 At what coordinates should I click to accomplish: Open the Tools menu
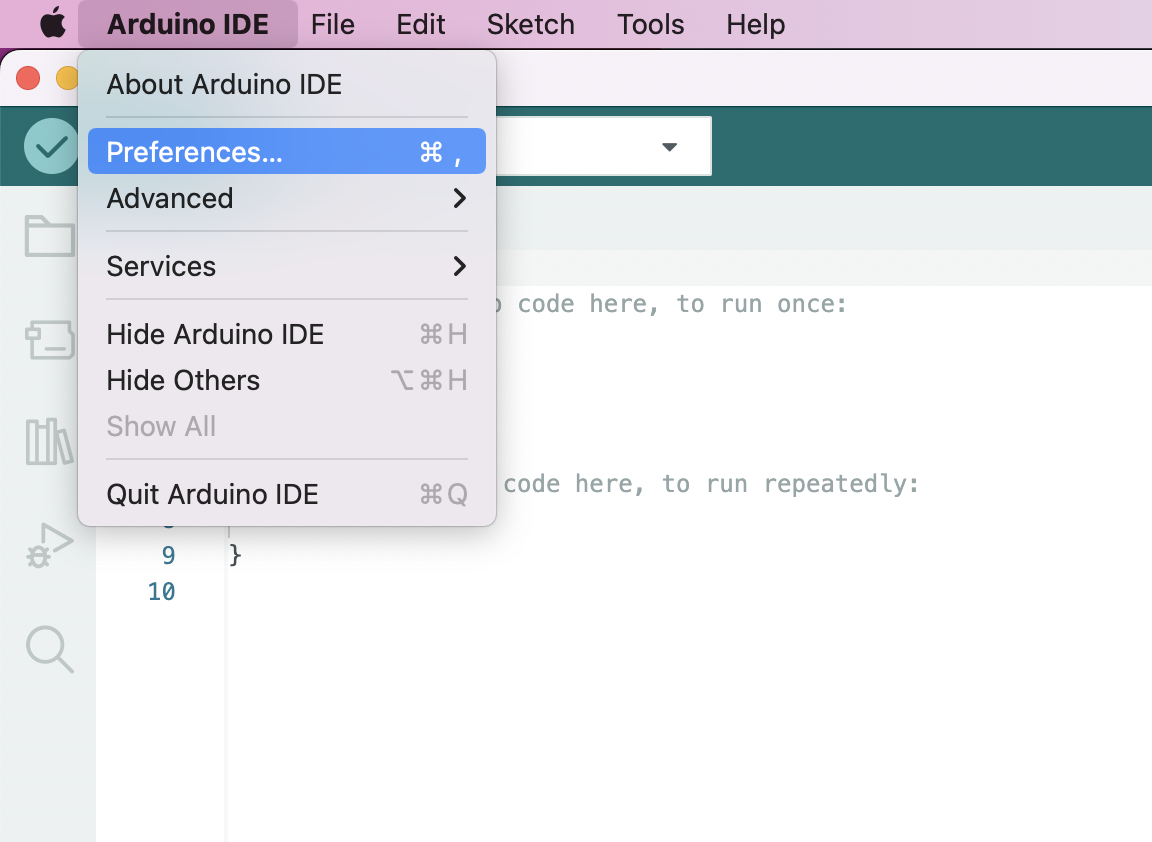pos(650,24)
